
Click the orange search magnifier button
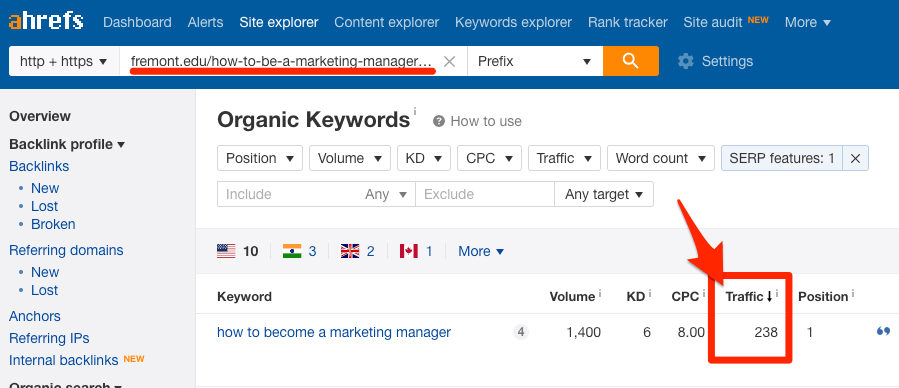pos(630,61)
